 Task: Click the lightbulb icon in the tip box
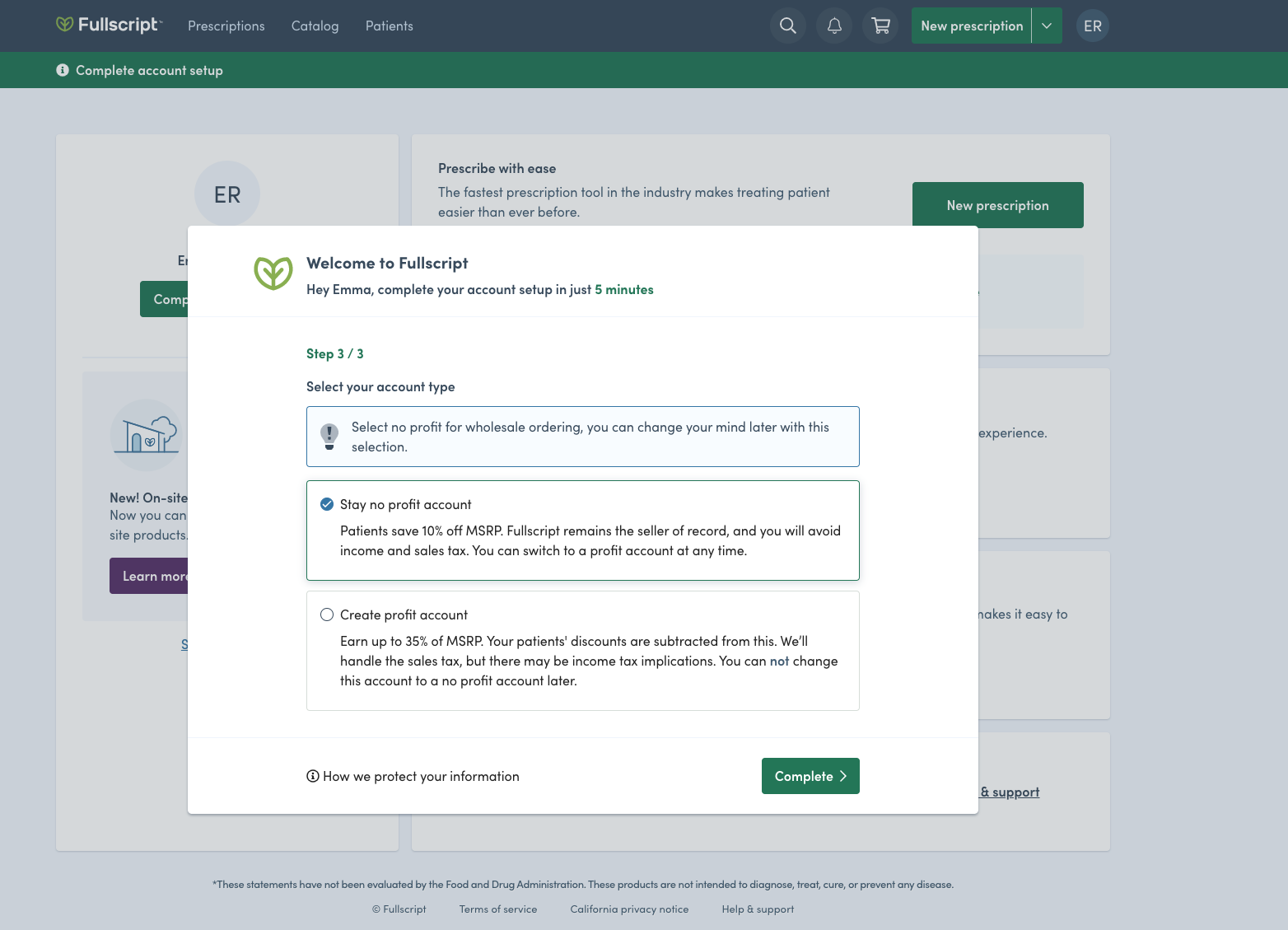pyautogui.click(x=329, y=437)
